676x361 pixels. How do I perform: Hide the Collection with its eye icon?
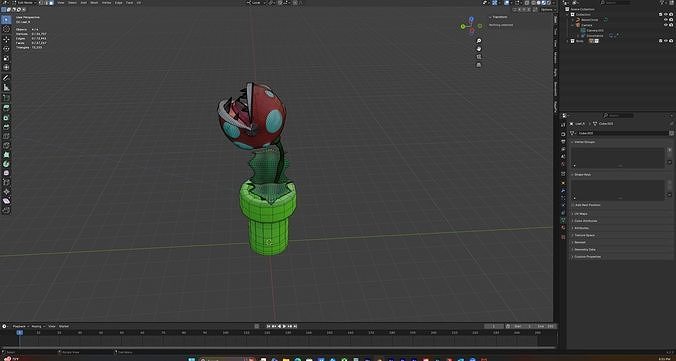[x=666, y=14]
